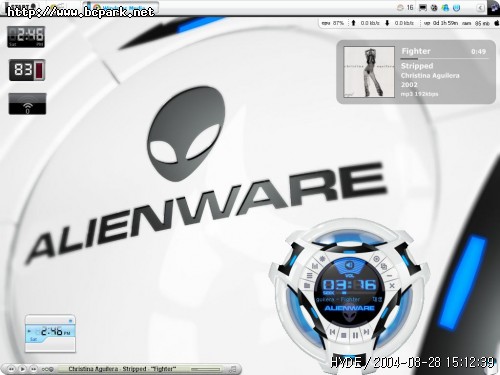Click the round target icon in Alienware player
This screenshot has width=500, height=375.
coord(376,259)
